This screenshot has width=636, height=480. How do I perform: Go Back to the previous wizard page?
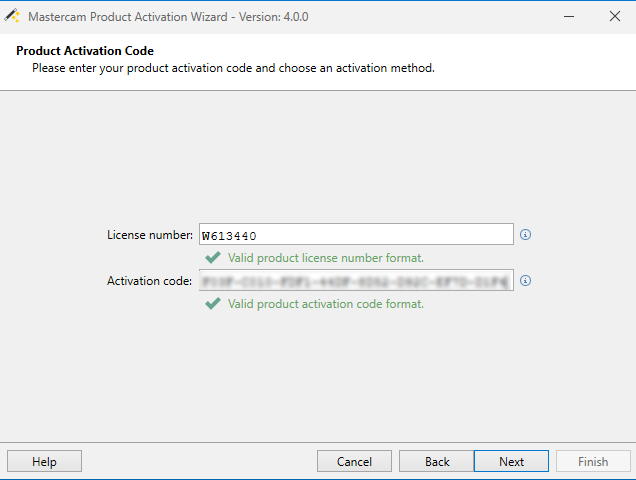[x=437, y=462]
